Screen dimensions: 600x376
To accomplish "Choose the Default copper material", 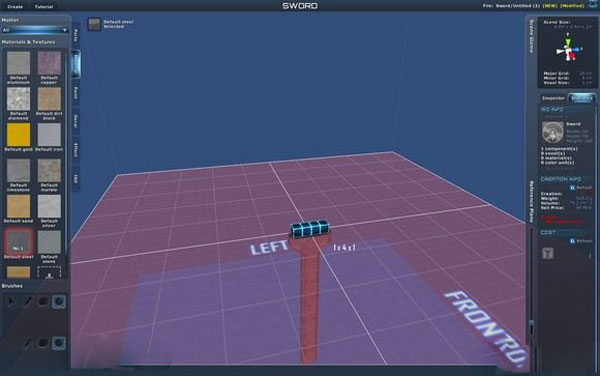I will (x=49, y=63).
